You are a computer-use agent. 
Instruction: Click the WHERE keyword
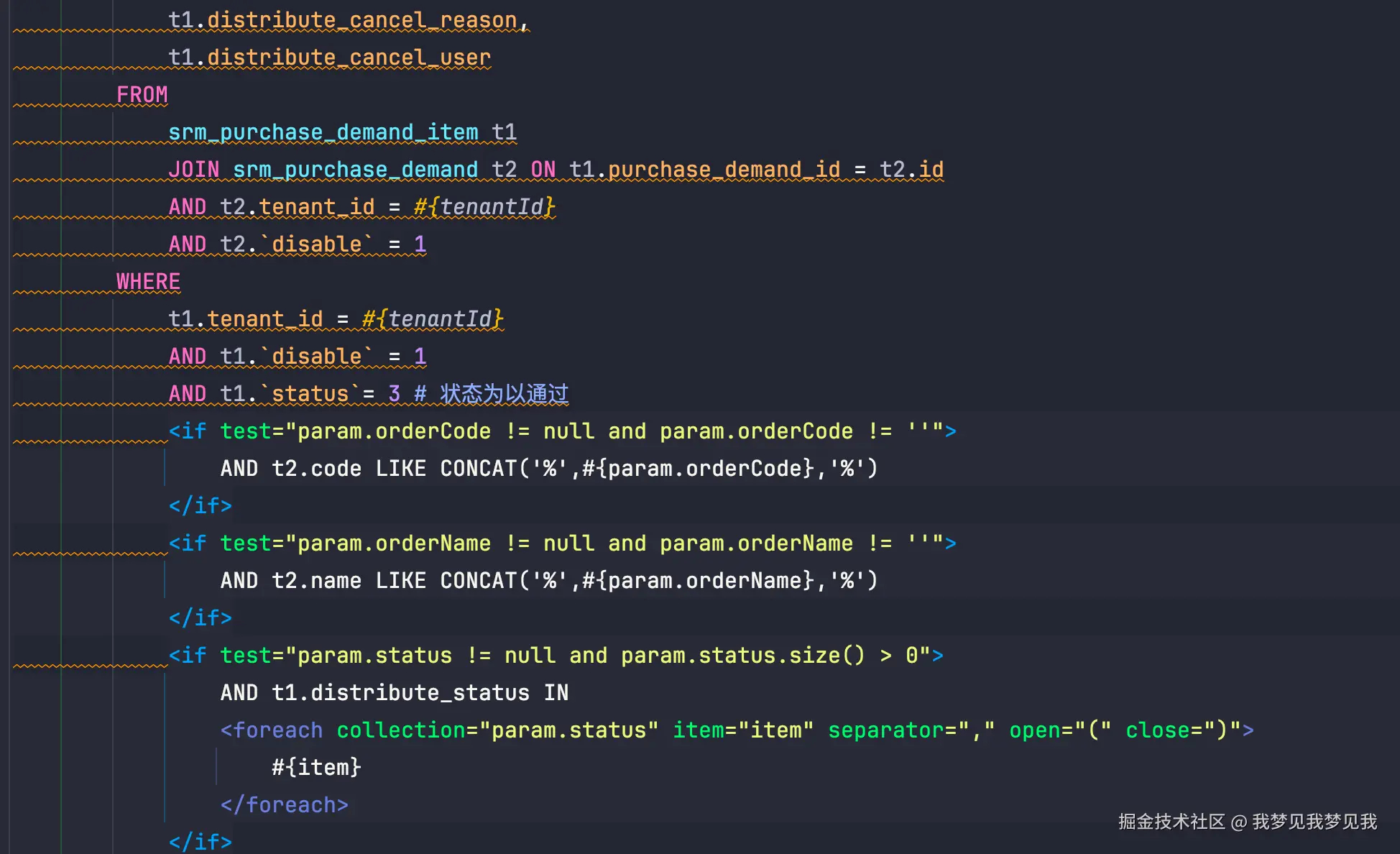148,282
